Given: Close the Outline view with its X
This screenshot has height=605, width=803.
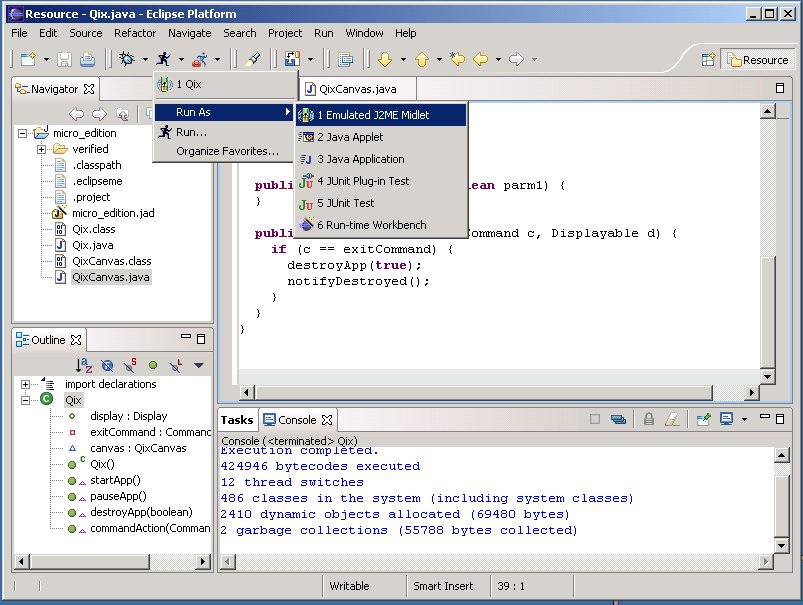Looking at the screenshot, I should pyautogui.click(x=76, y=340).
